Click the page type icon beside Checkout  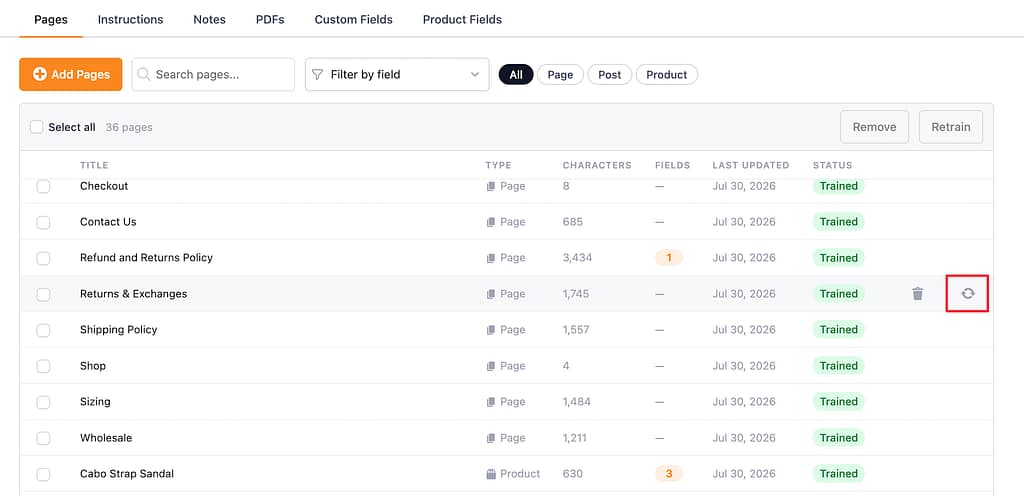[x=491, y=186]
